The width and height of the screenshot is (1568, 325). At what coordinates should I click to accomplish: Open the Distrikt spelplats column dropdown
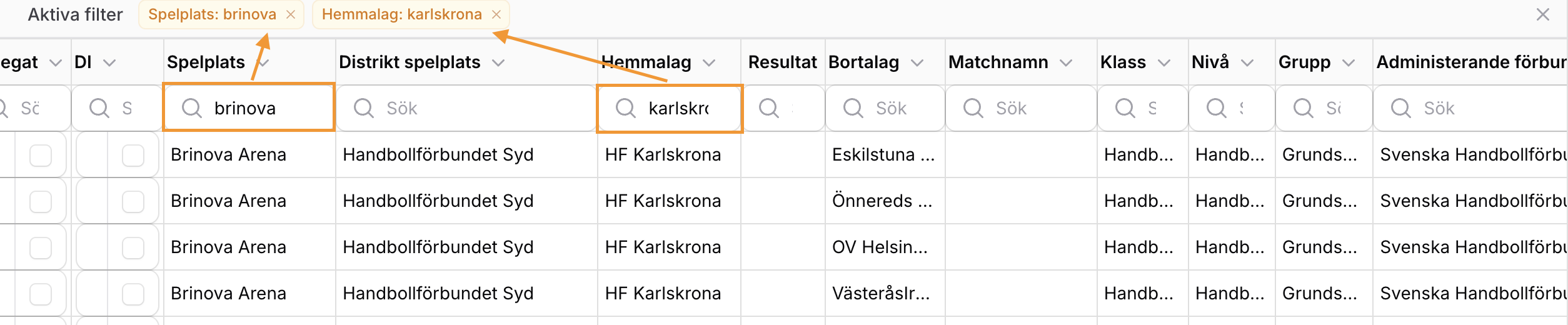[x=498, y=62]
